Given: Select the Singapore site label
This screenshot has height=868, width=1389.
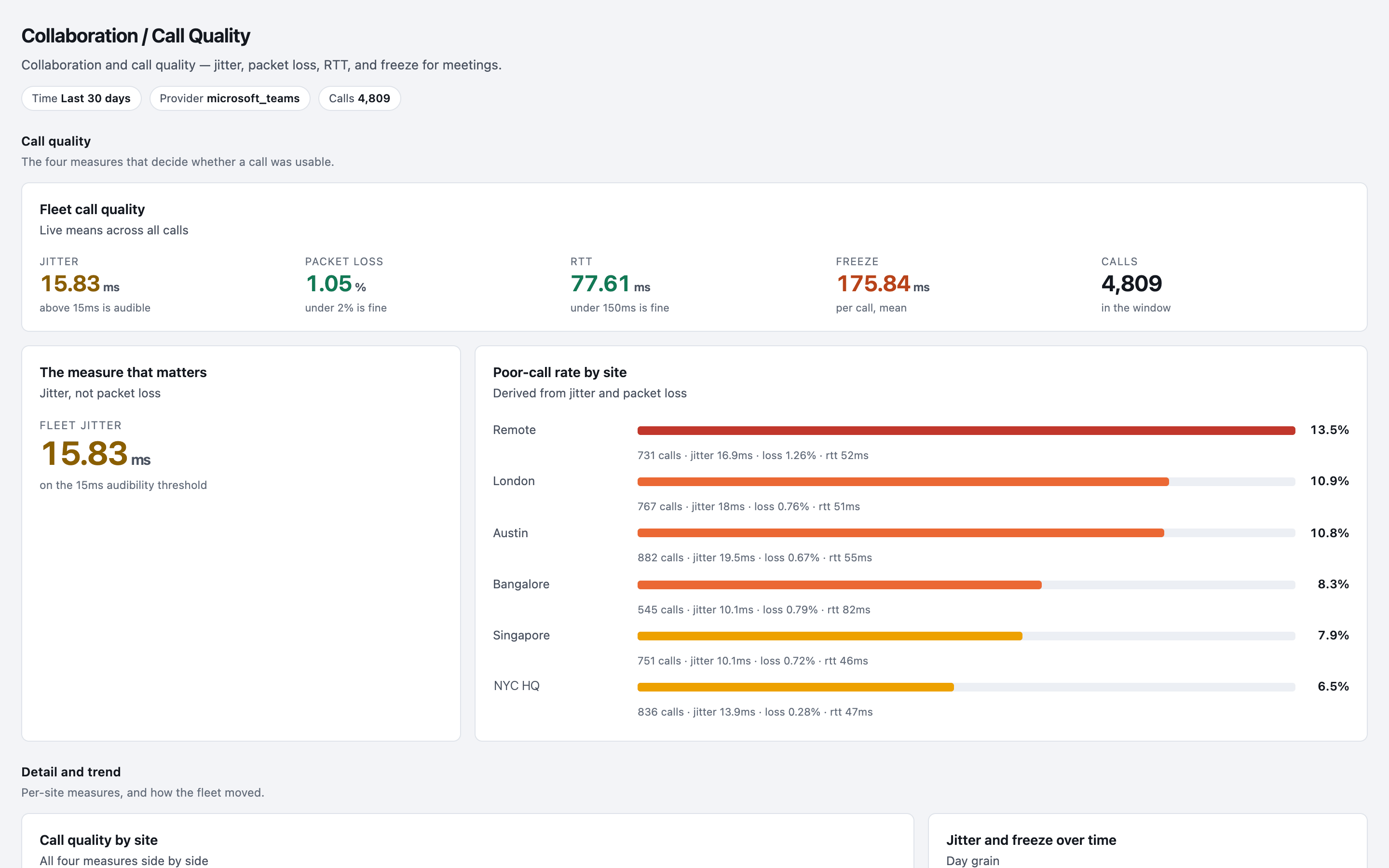Looking at the screenshot, I should coord(521,636).
